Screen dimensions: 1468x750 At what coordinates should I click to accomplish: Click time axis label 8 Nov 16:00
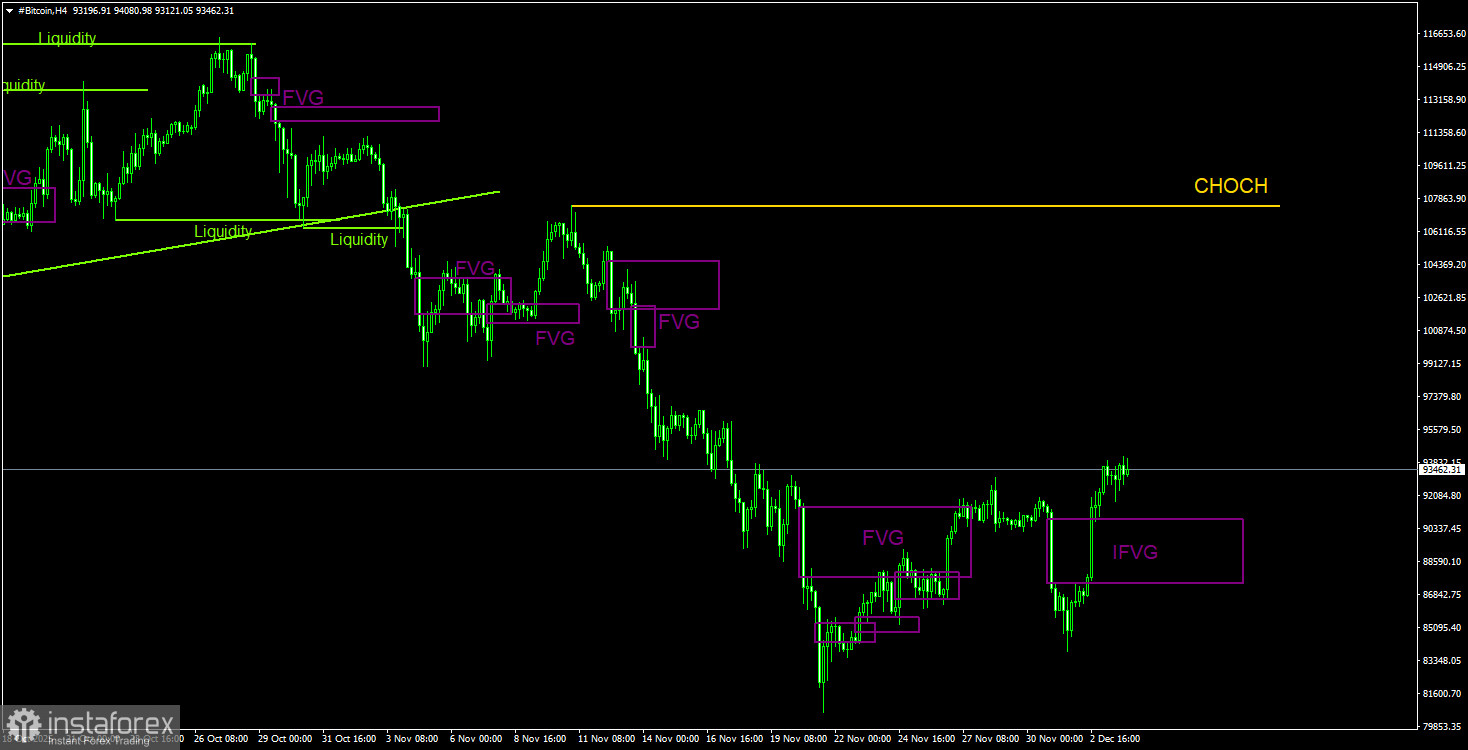541,739
